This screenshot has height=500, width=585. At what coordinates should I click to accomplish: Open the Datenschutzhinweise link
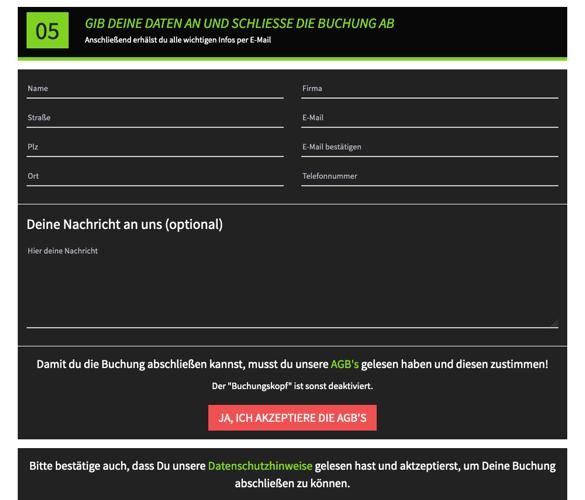(260, 466)
